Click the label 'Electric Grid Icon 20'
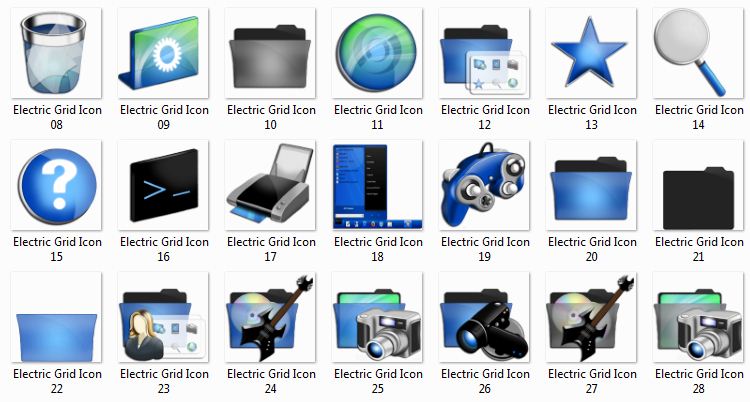This screenshot has height=402, width=750. (592, 249)
